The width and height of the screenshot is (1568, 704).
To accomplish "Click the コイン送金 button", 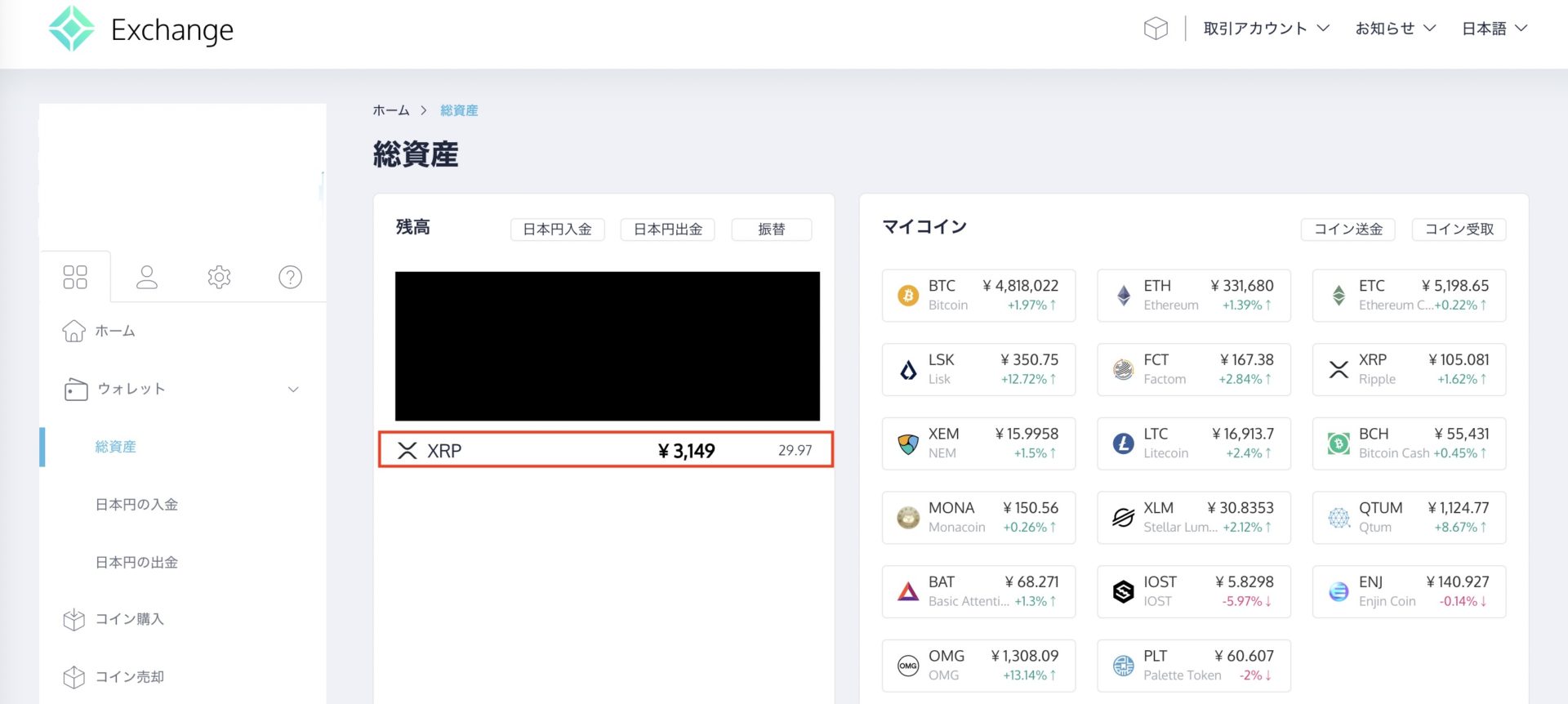I will (1347, 229).
